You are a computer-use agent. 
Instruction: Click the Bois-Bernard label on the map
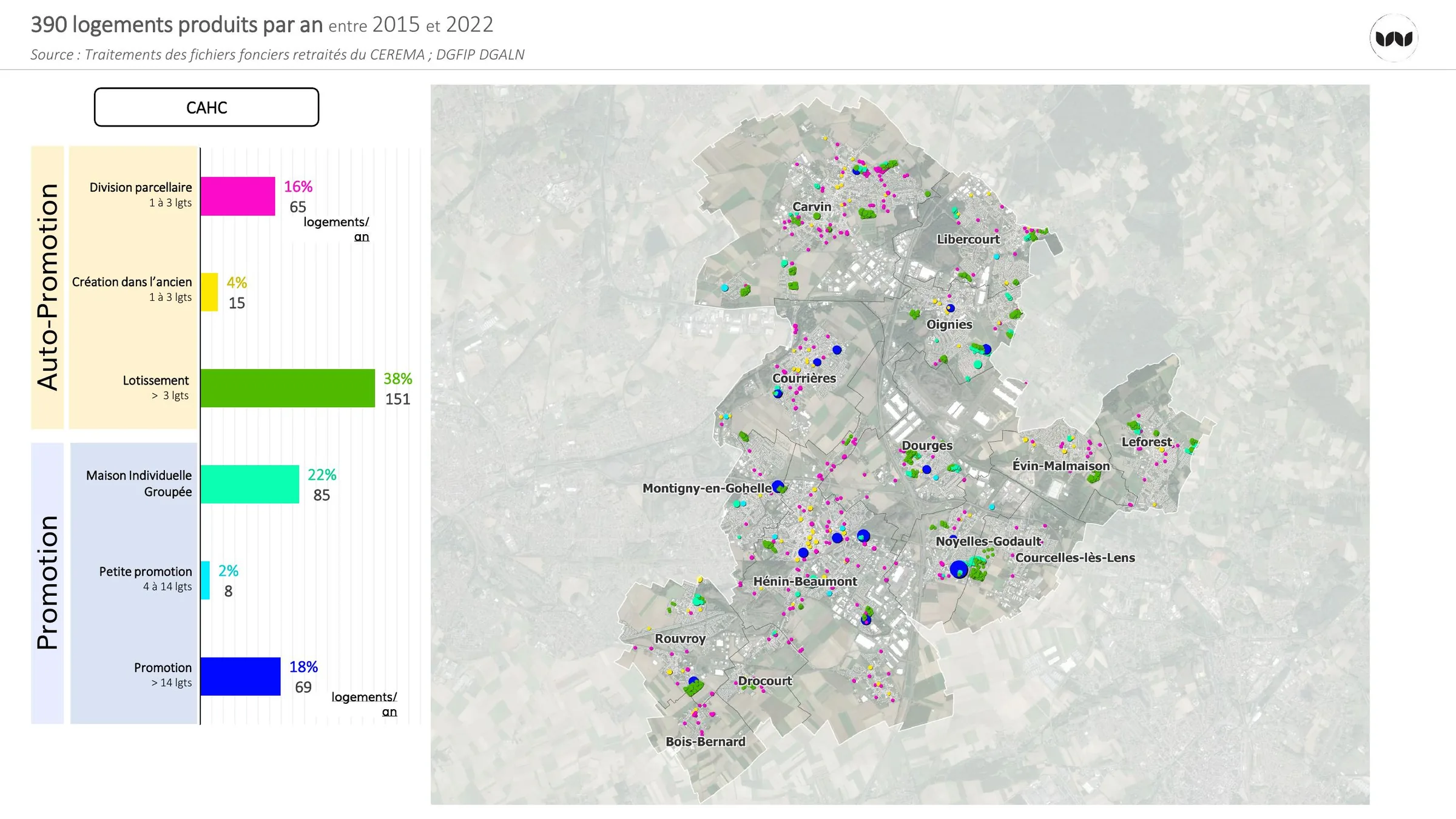click(x=706, y=741)
